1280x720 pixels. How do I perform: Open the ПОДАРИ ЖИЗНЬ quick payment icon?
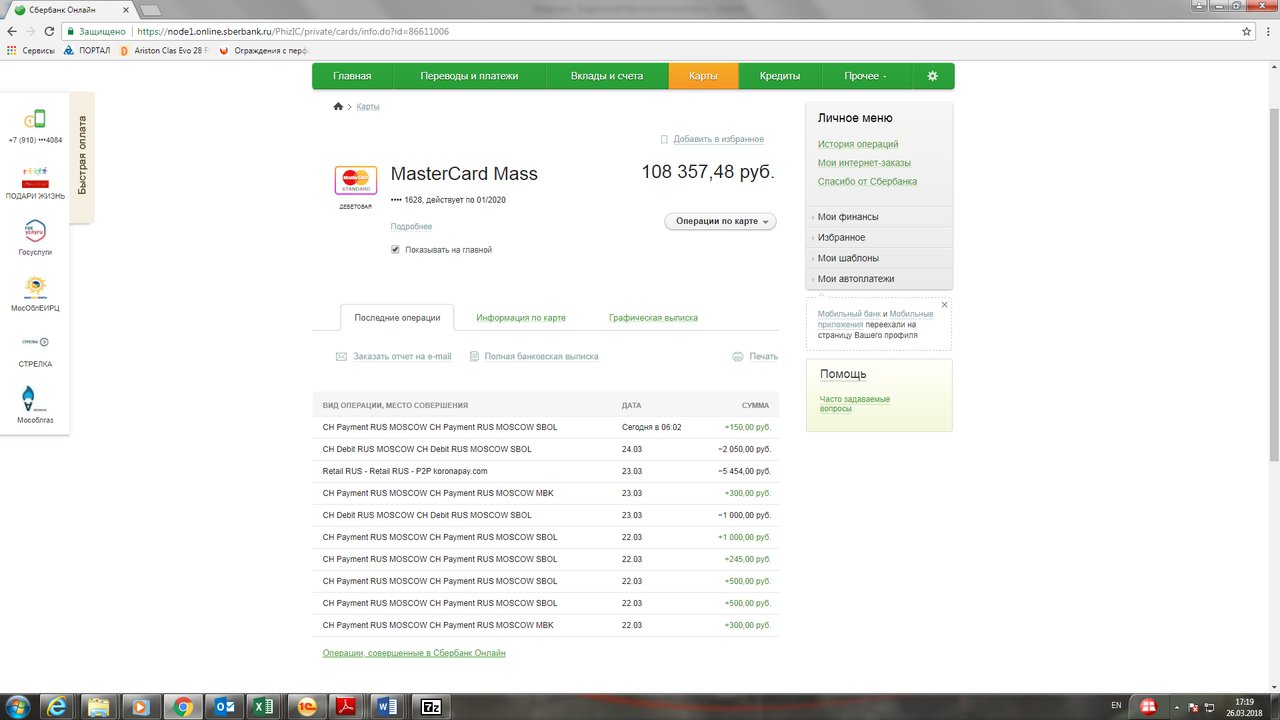35,177
